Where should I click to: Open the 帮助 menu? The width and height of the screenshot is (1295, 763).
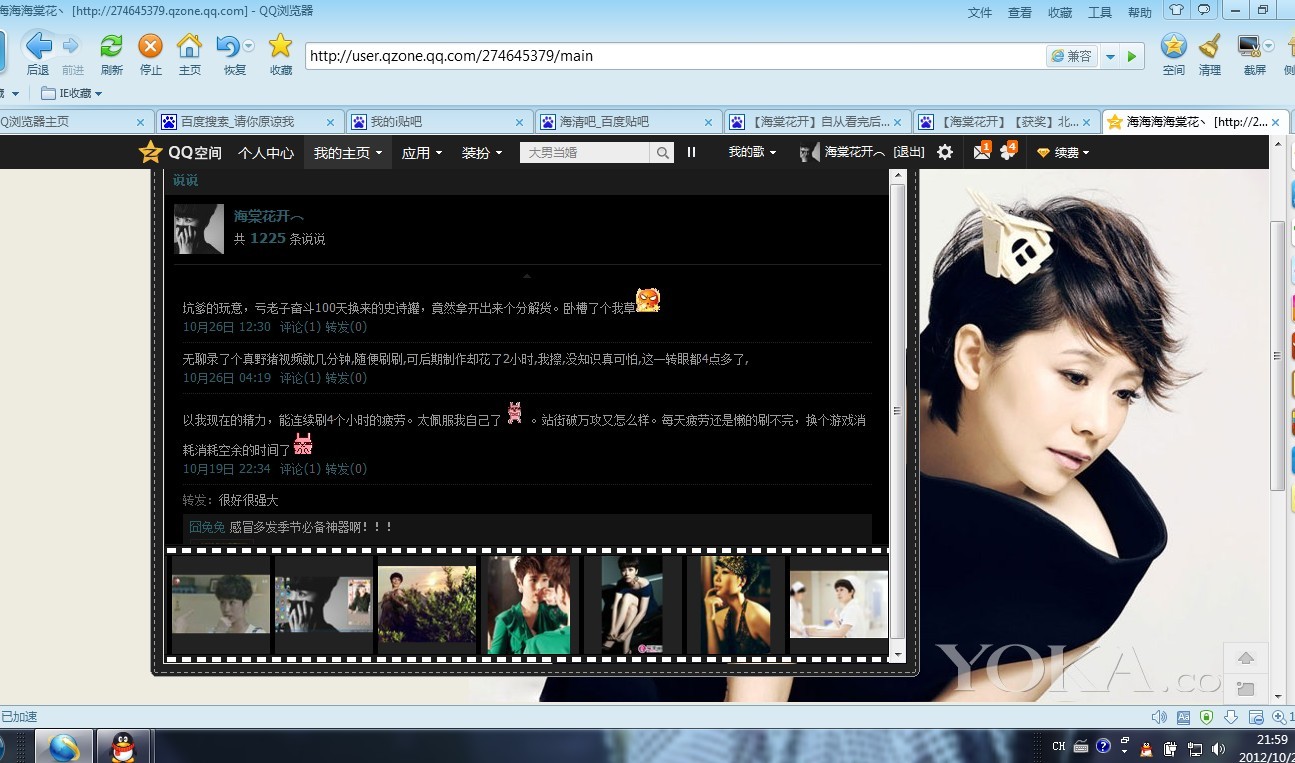(1140, 12)
